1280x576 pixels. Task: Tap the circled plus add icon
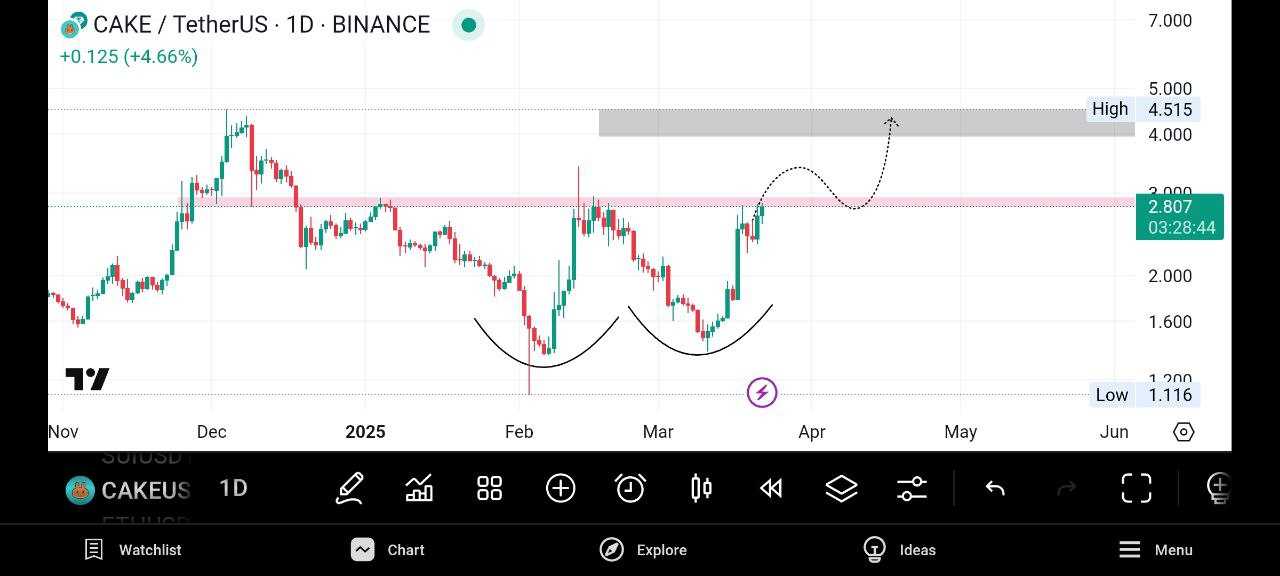click(560, 488)
